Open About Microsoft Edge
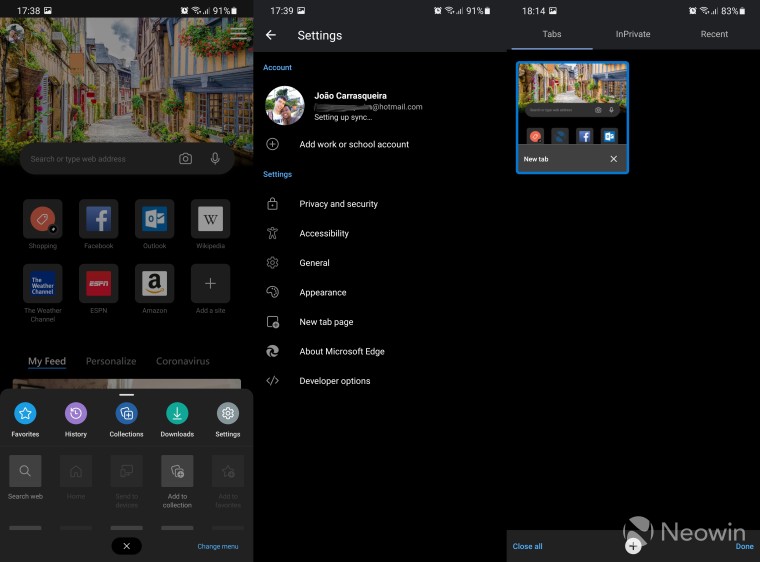The height and width of the screenshot is (562, 760). click(380, 352)
